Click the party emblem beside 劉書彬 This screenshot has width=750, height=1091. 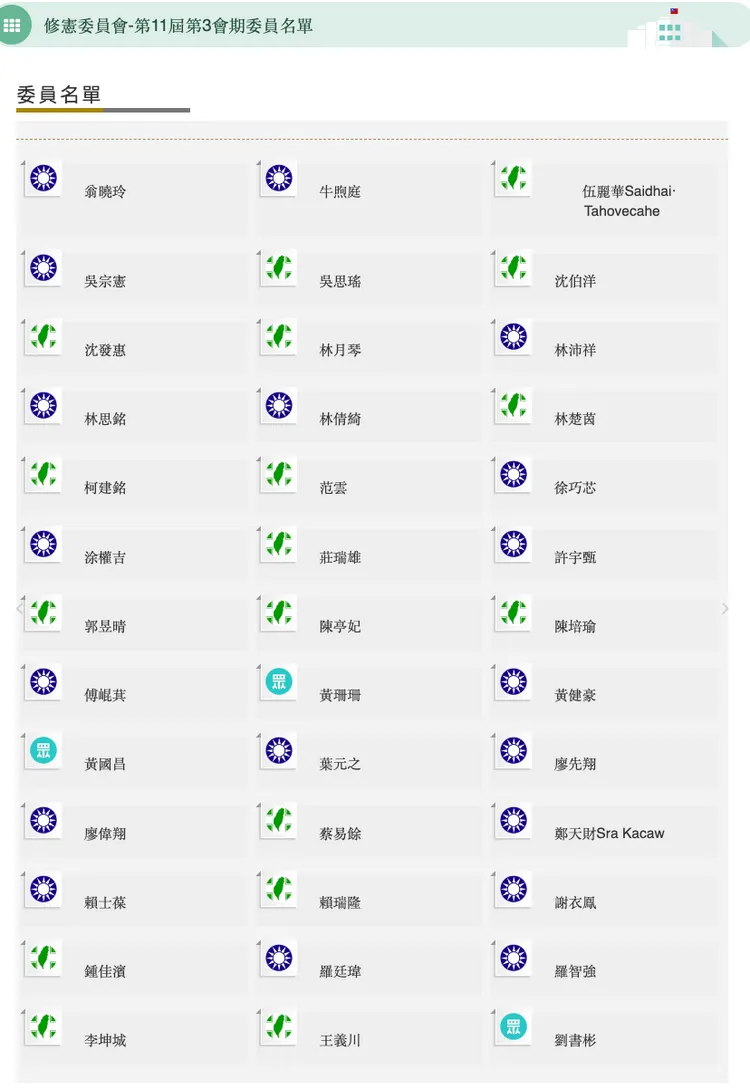(x=514, y=1027)
